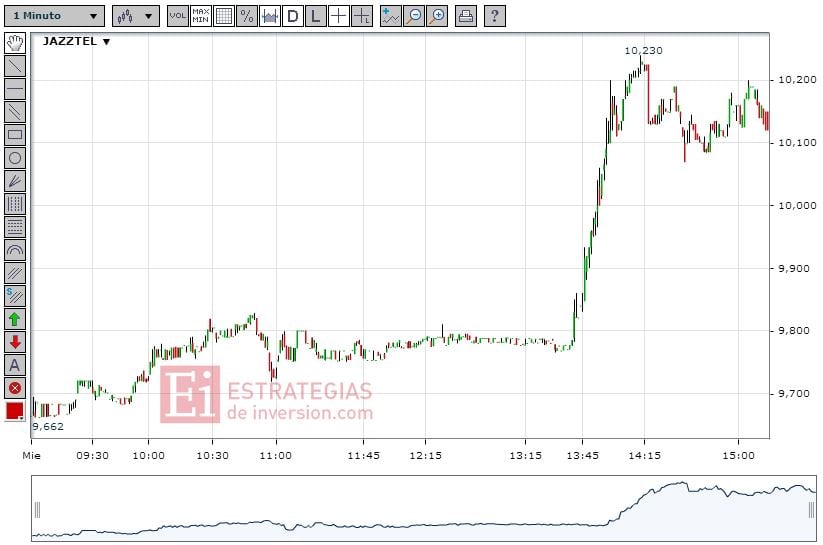Zoom out with the minus magnifier

tap(414, 16)
